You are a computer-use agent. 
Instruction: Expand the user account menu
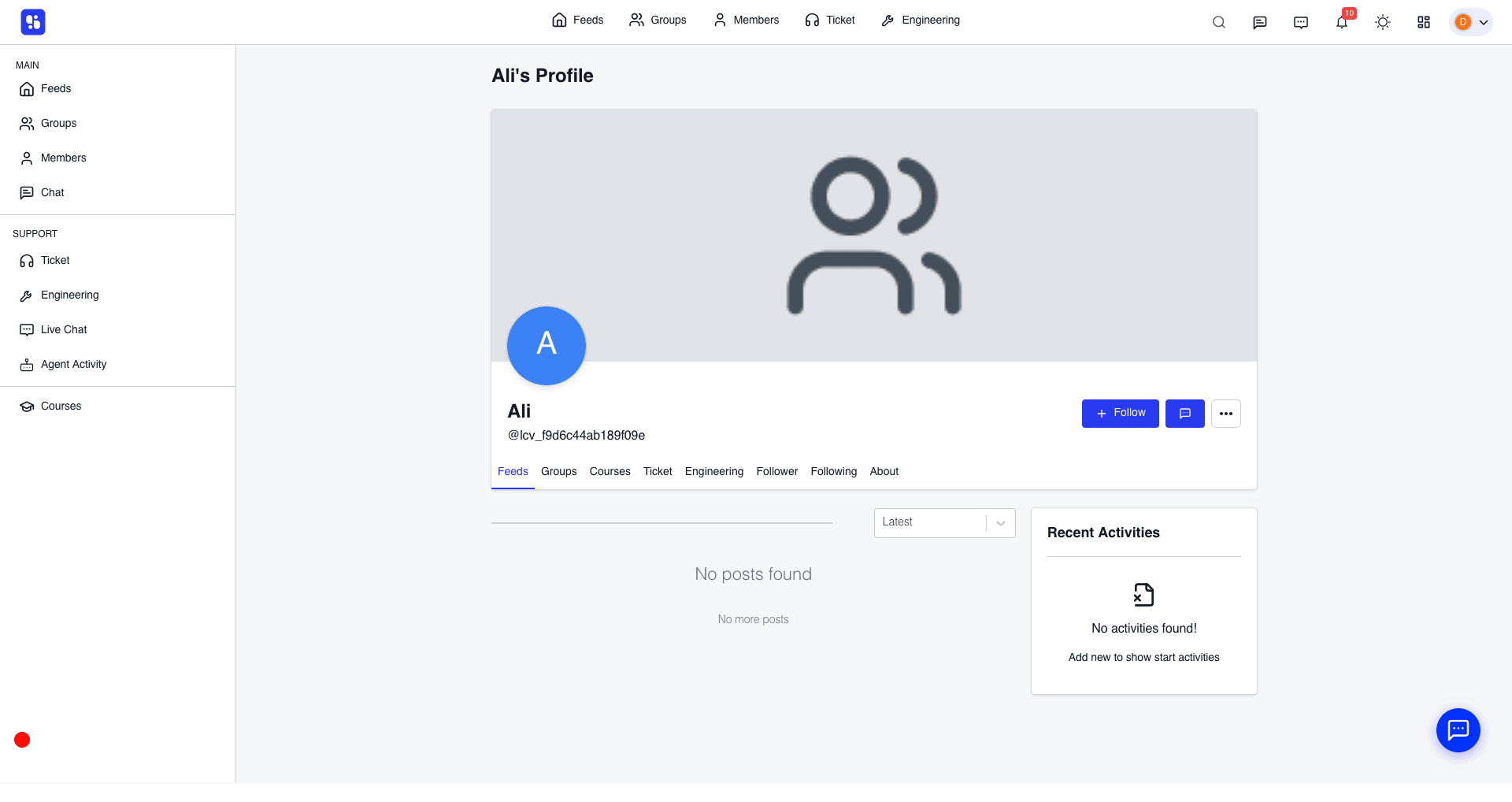click(1471, 22)
